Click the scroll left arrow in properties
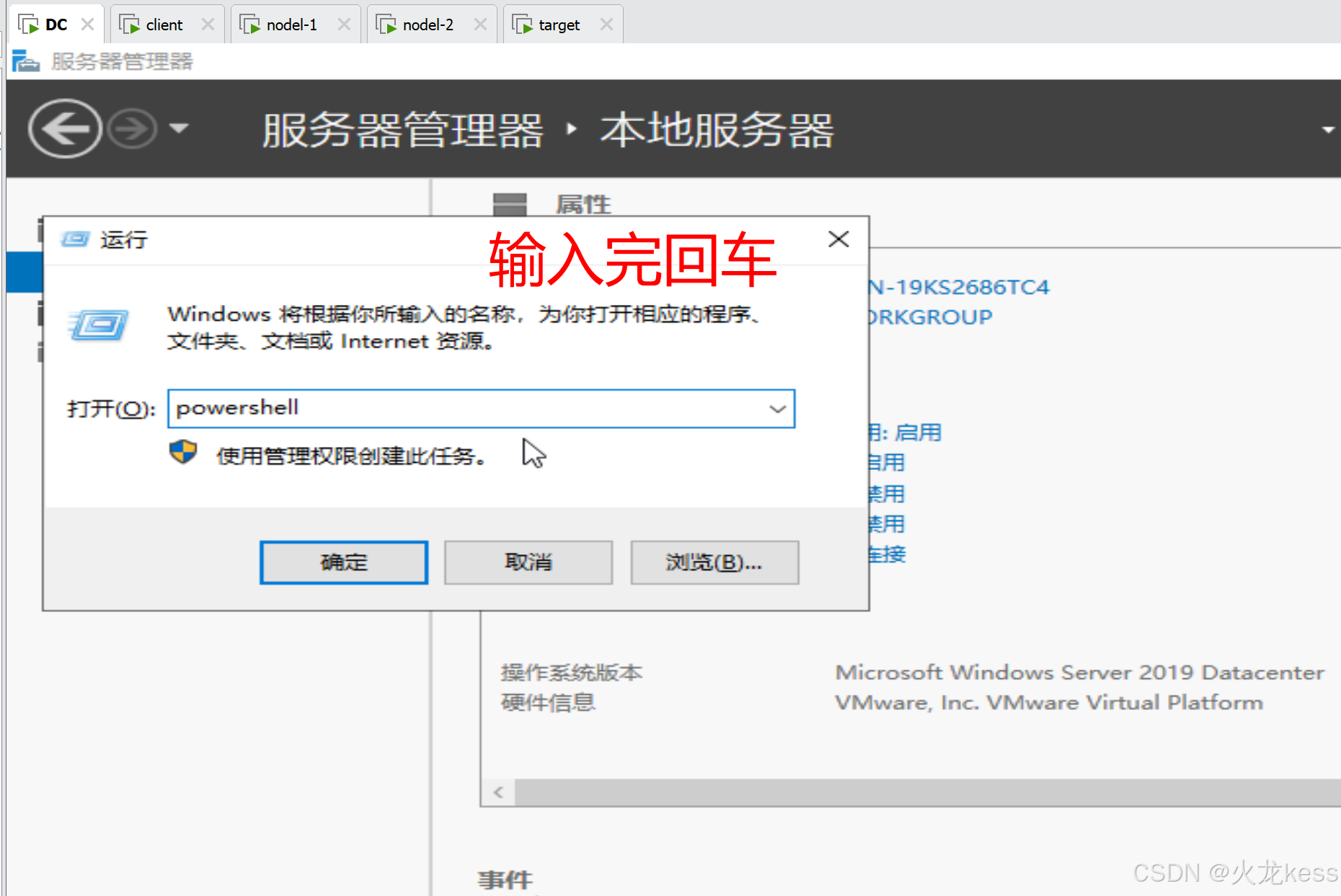This screenshot has width=1341, height=896. tap(498, 793)
